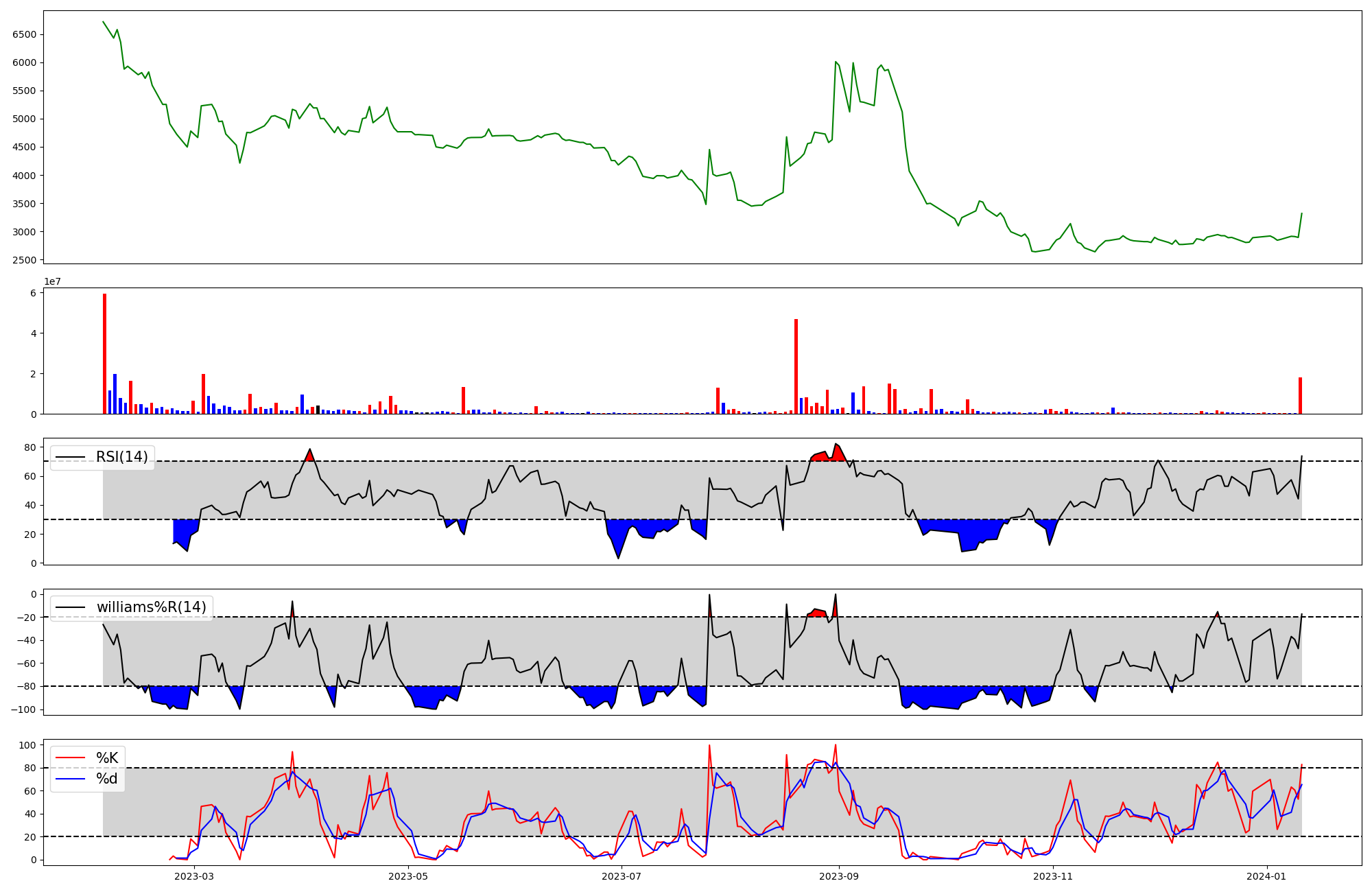This screenshot has width=1372, height=892.
Task: Click the williams%R(14) legend label
Action: [x=151, y=607]
